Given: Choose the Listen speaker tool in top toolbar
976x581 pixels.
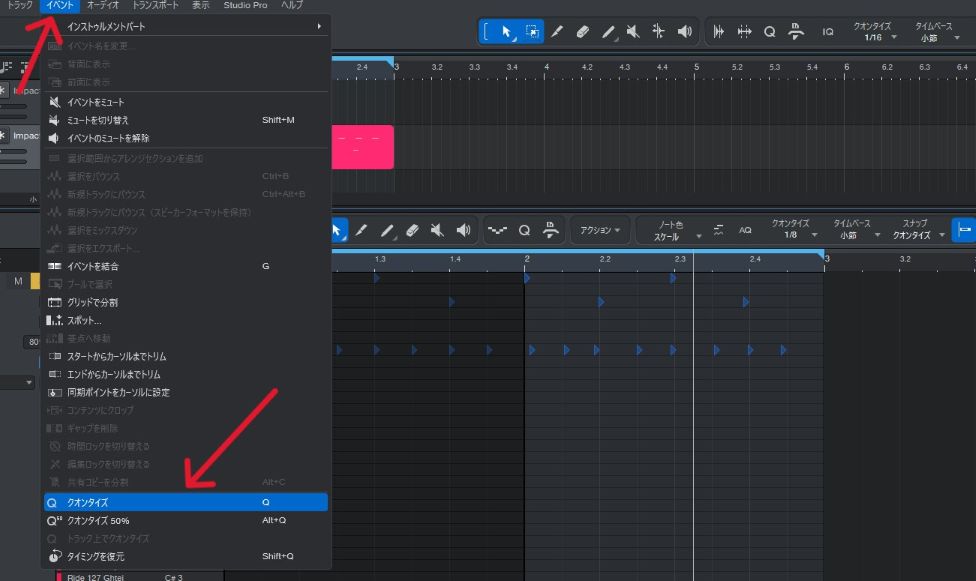Looking at the screenshot, I should (684, 32).
